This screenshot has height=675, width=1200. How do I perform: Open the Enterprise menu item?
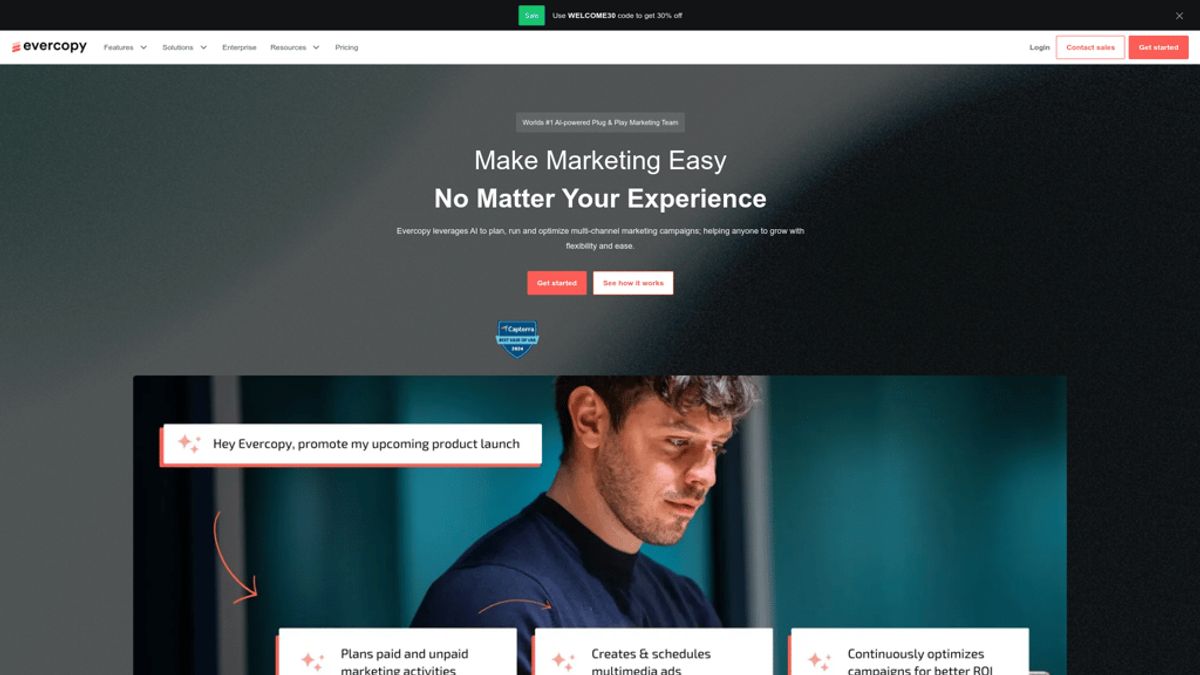(x=239, y=47)
